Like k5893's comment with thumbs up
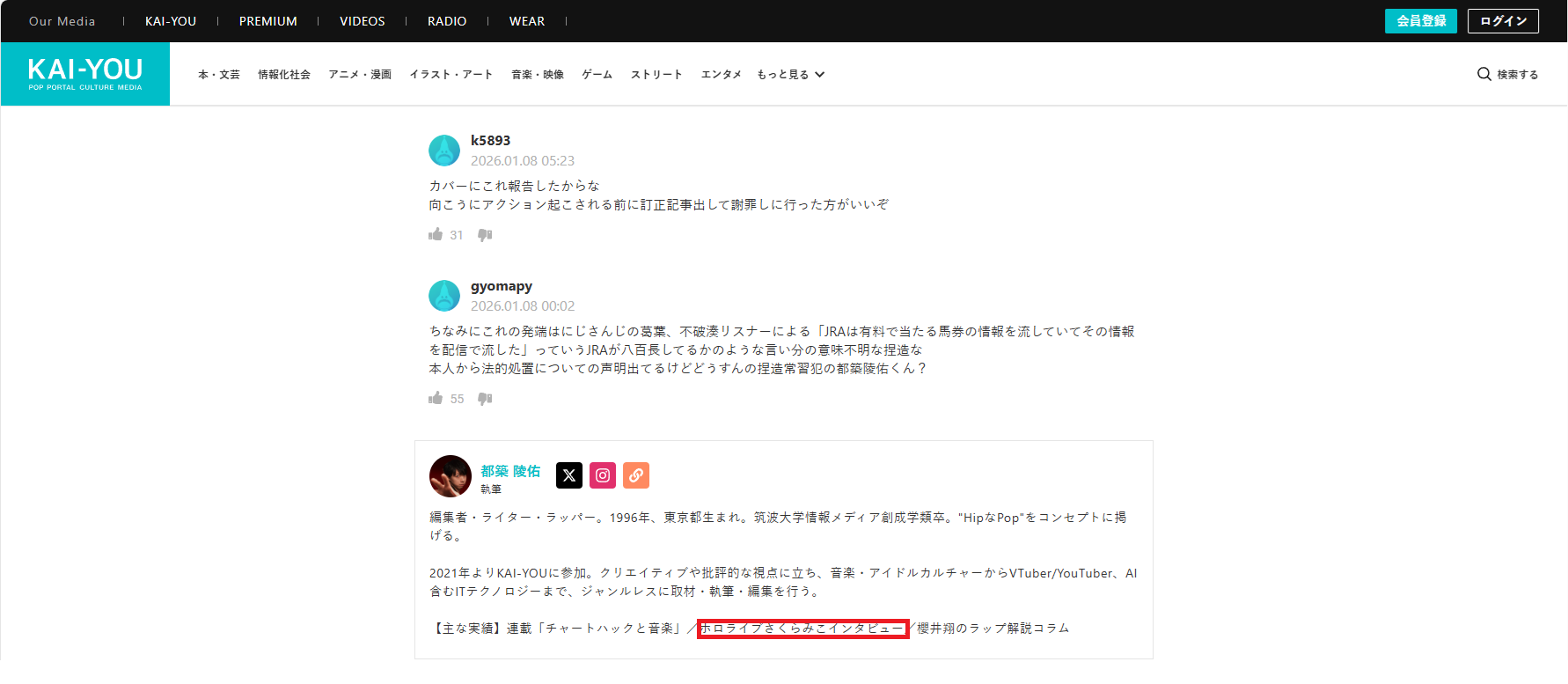 coord(436,234)
